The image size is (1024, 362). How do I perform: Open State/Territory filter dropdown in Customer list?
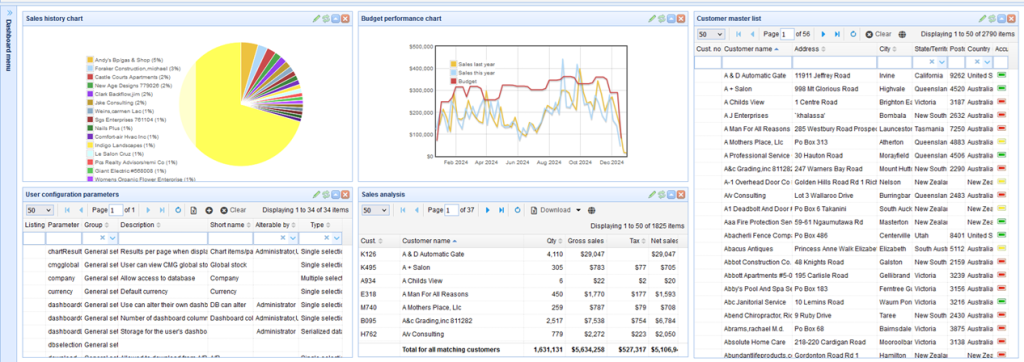pyautogui.click(x=941, y=62)
